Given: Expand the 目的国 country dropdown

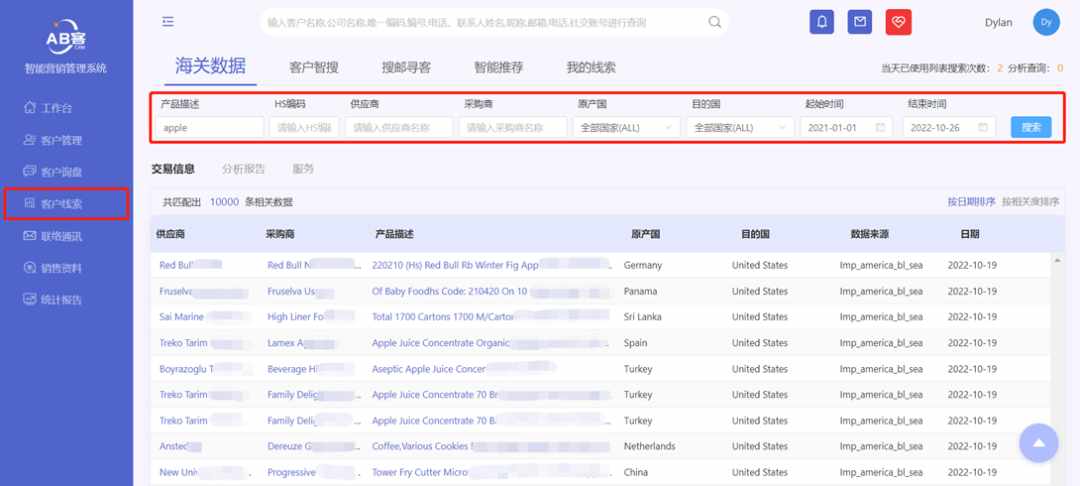Looking at the screenshot, I should (x=740, y=127).
